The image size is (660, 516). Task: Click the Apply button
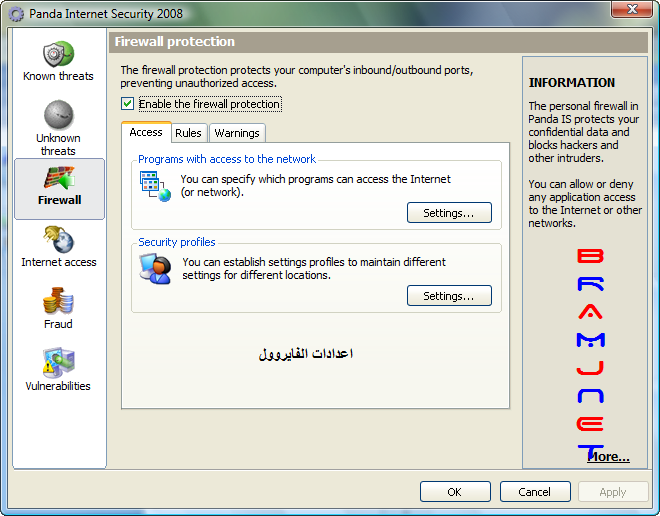click(x=613, y=492)
